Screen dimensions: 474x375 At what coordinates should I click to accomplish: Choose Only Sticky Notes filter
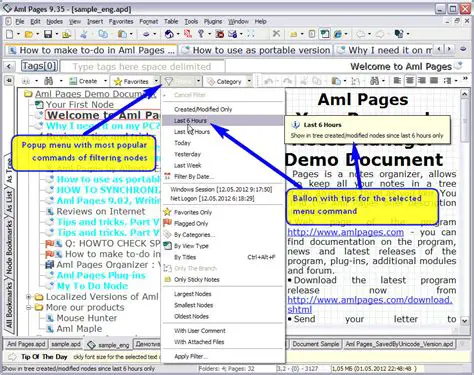223,279
